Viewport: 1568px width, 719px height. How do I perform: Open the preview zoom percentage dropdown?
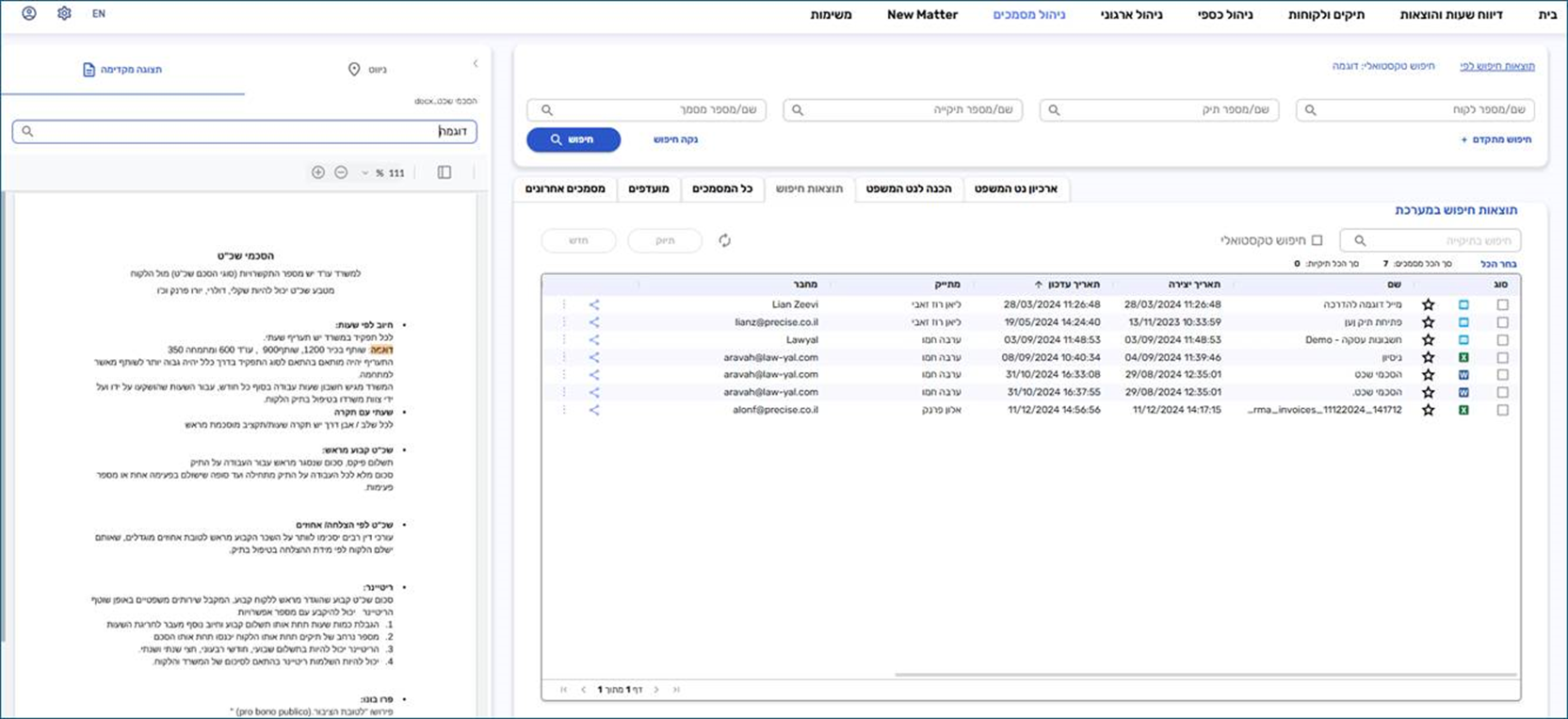click(x=365, y=173)
